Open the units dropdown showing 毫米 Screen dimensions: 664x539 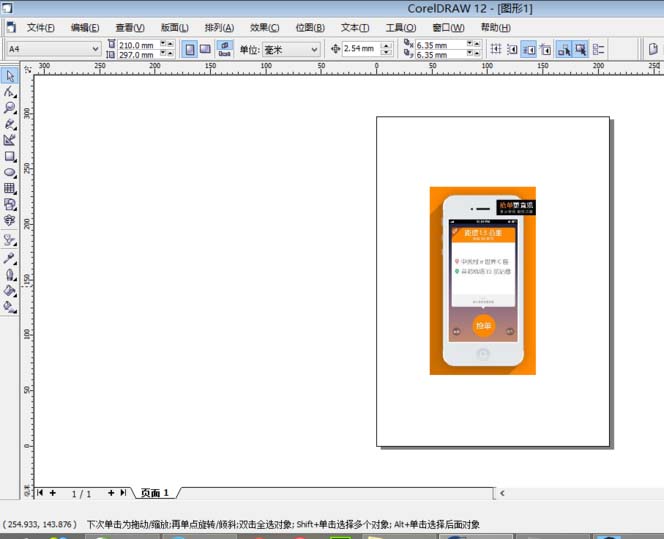click(314, 49)
